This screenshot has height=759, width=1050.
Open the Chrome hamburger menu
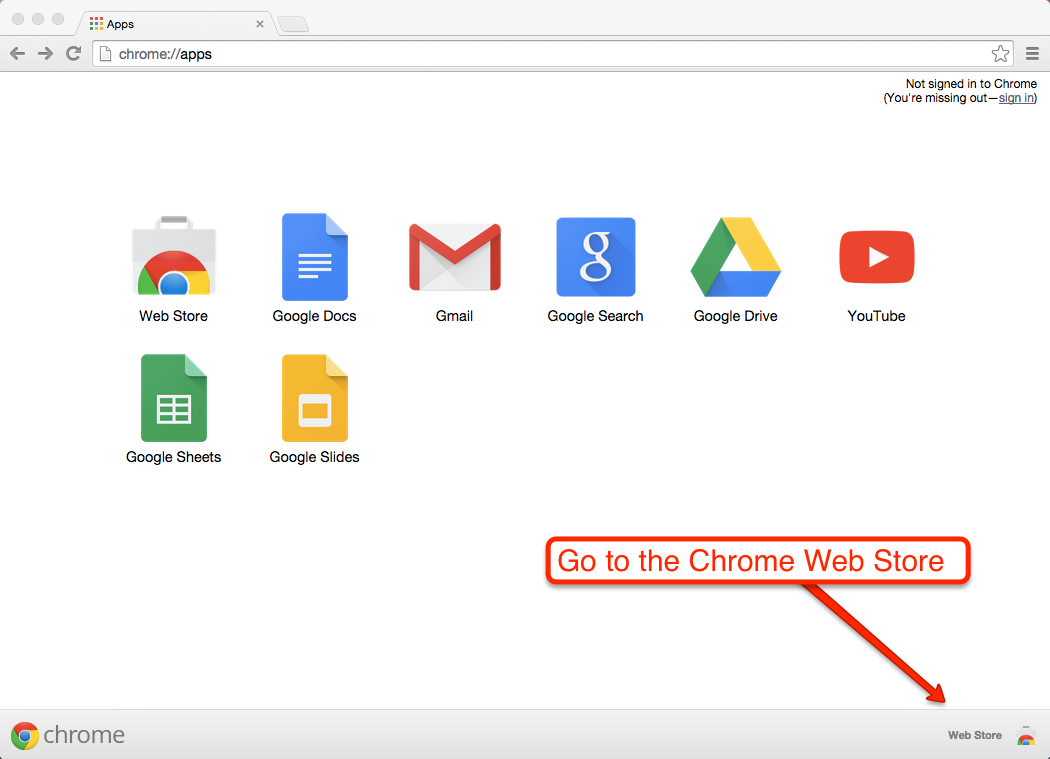point(1033,54)
